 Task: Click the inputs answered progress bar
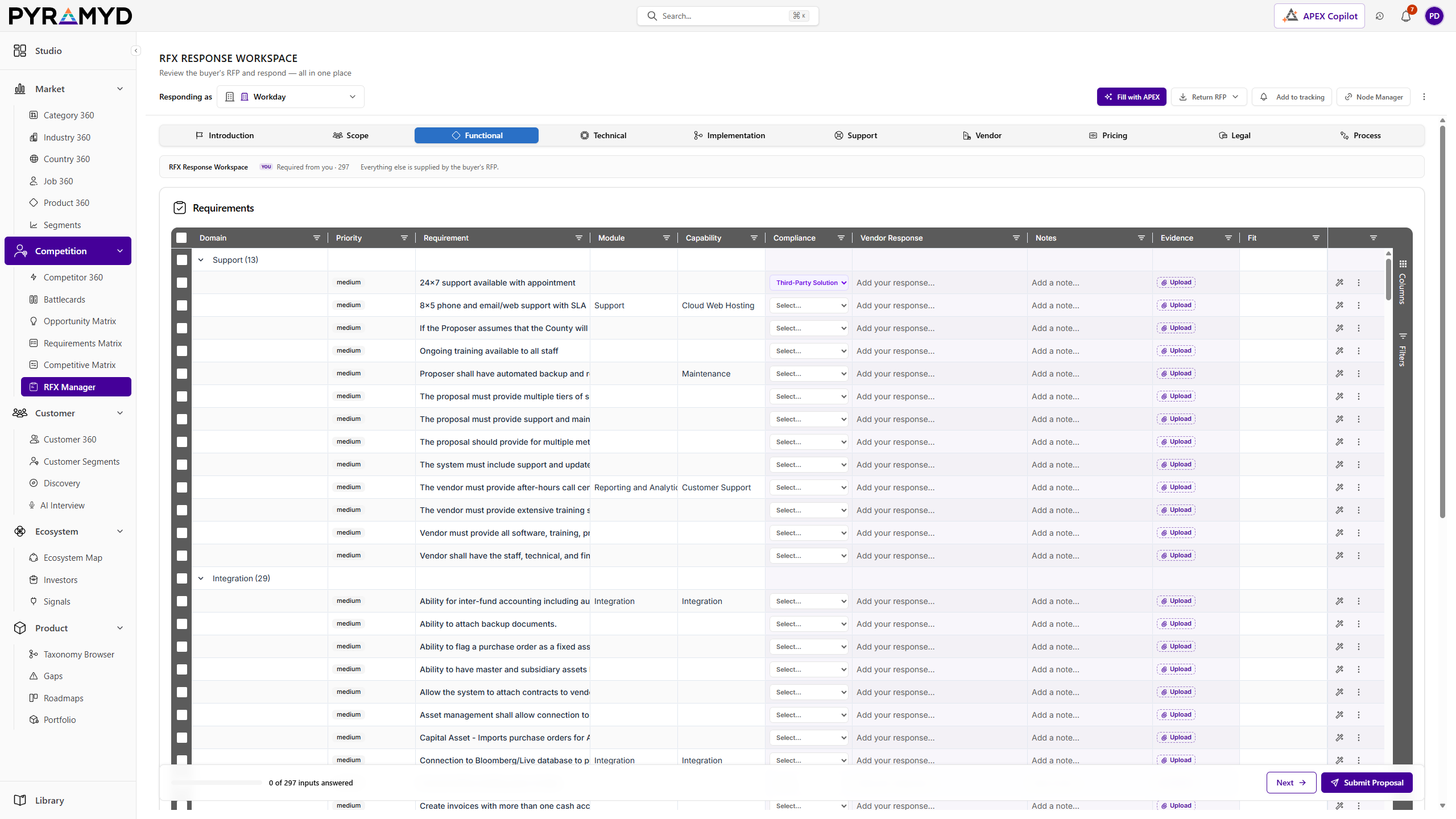pos(217,783)
